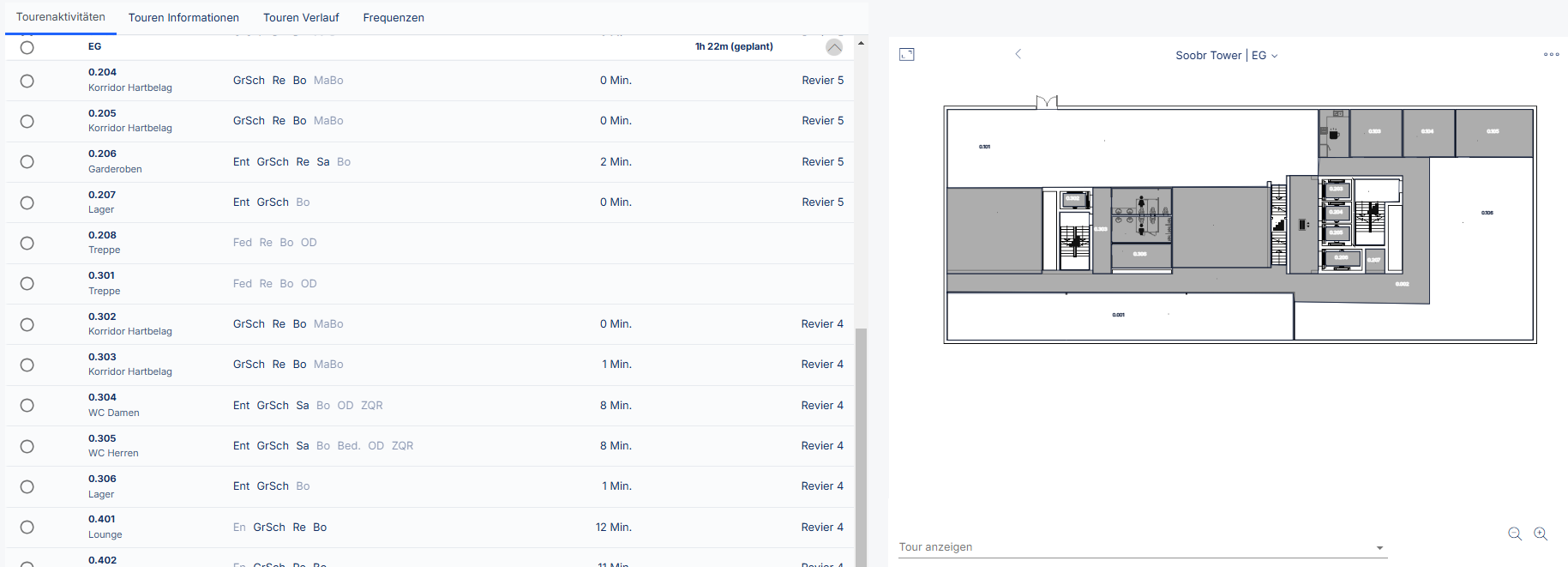The height and width of the screenshot is (567, 1568).
Task: Zoom out the floor plan
Action: 1515,534
